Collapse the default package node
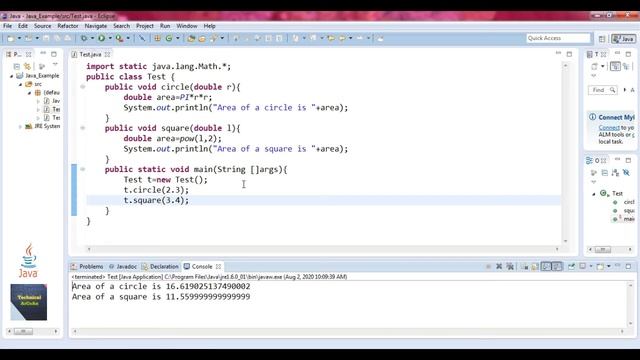 [29, 93]
